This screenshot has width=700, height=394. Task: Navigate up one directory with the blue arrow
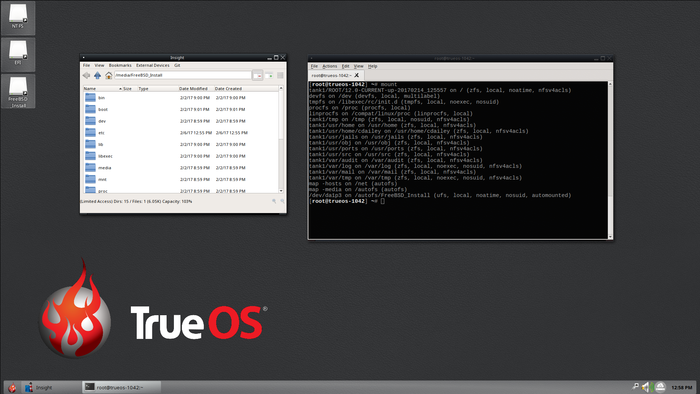pyautogui.click(x=97, y=75)
